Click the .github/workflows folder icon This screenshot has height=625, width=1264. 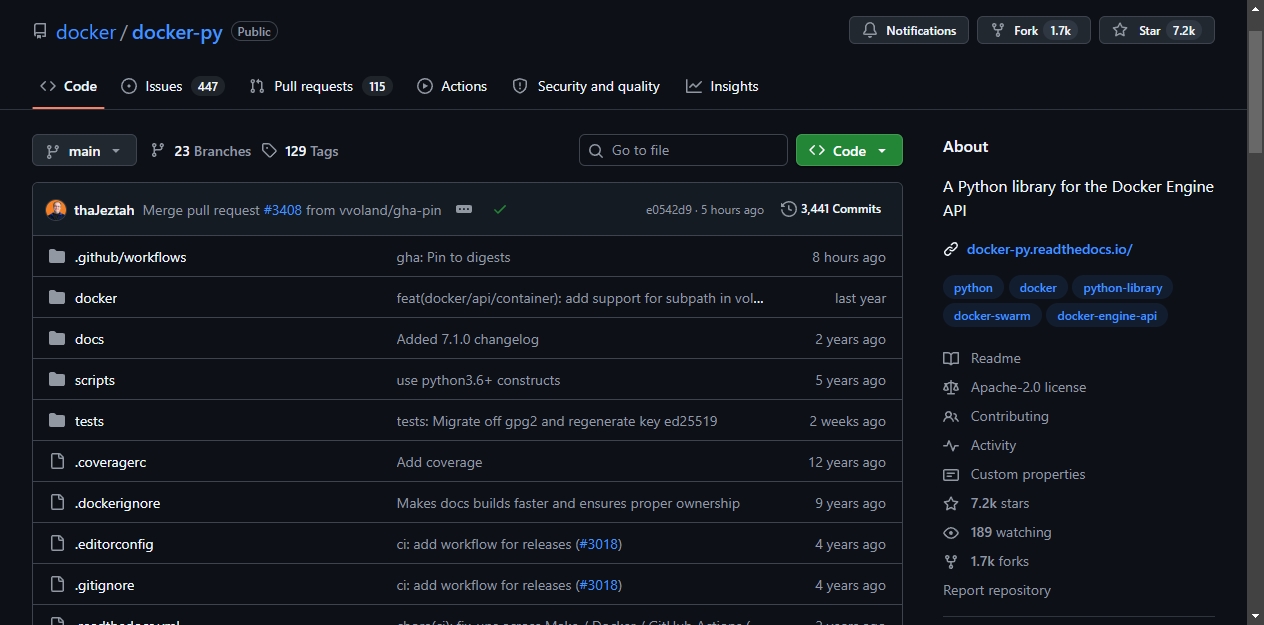[x=57, y=257]
